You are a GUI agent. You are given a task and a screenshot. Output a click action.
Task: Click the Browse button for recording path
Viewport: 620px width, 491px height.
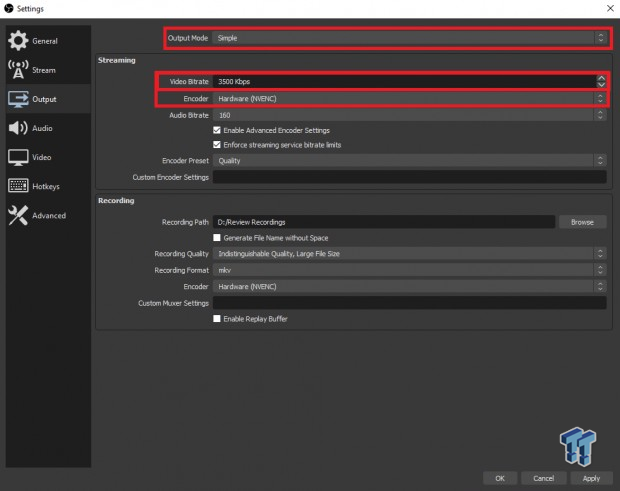pos(582,222)
